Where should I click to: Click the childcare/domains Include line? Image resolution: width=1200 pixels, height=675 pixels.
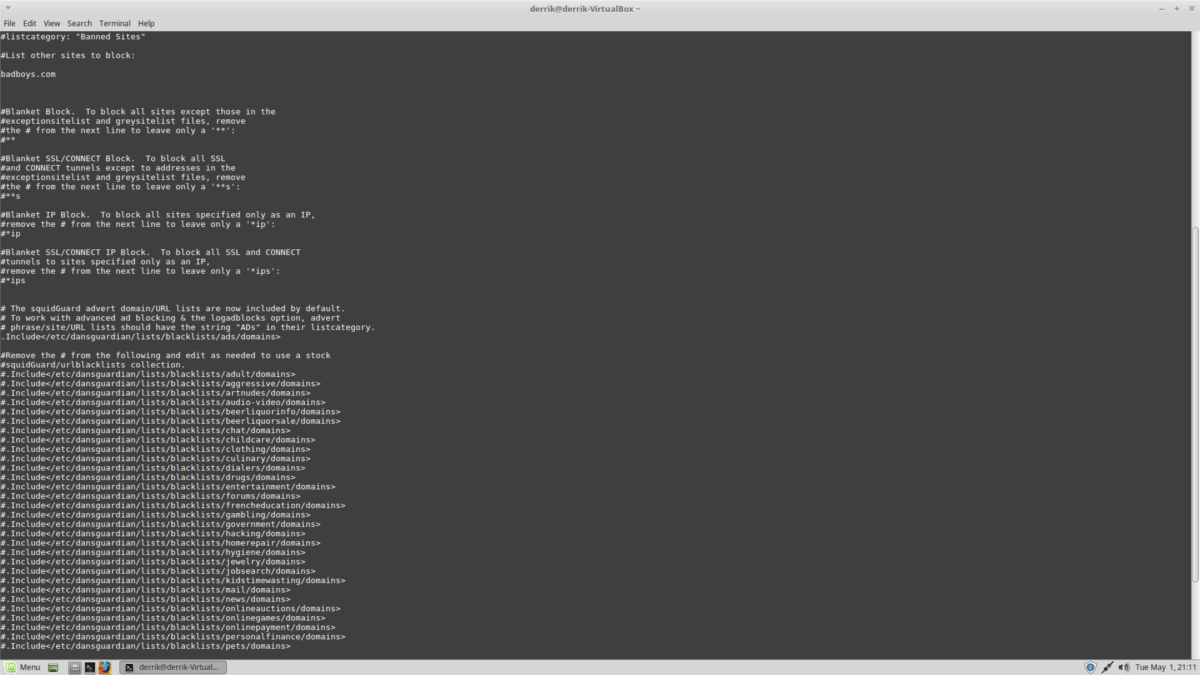click(x=158, y=439)
